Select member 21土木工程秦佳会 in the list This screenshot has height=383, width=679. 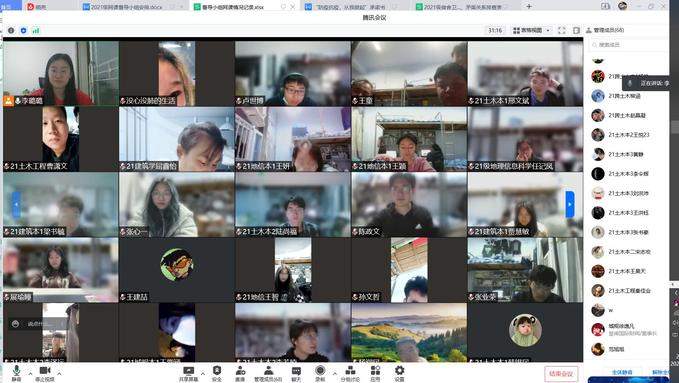pos(628,291)
